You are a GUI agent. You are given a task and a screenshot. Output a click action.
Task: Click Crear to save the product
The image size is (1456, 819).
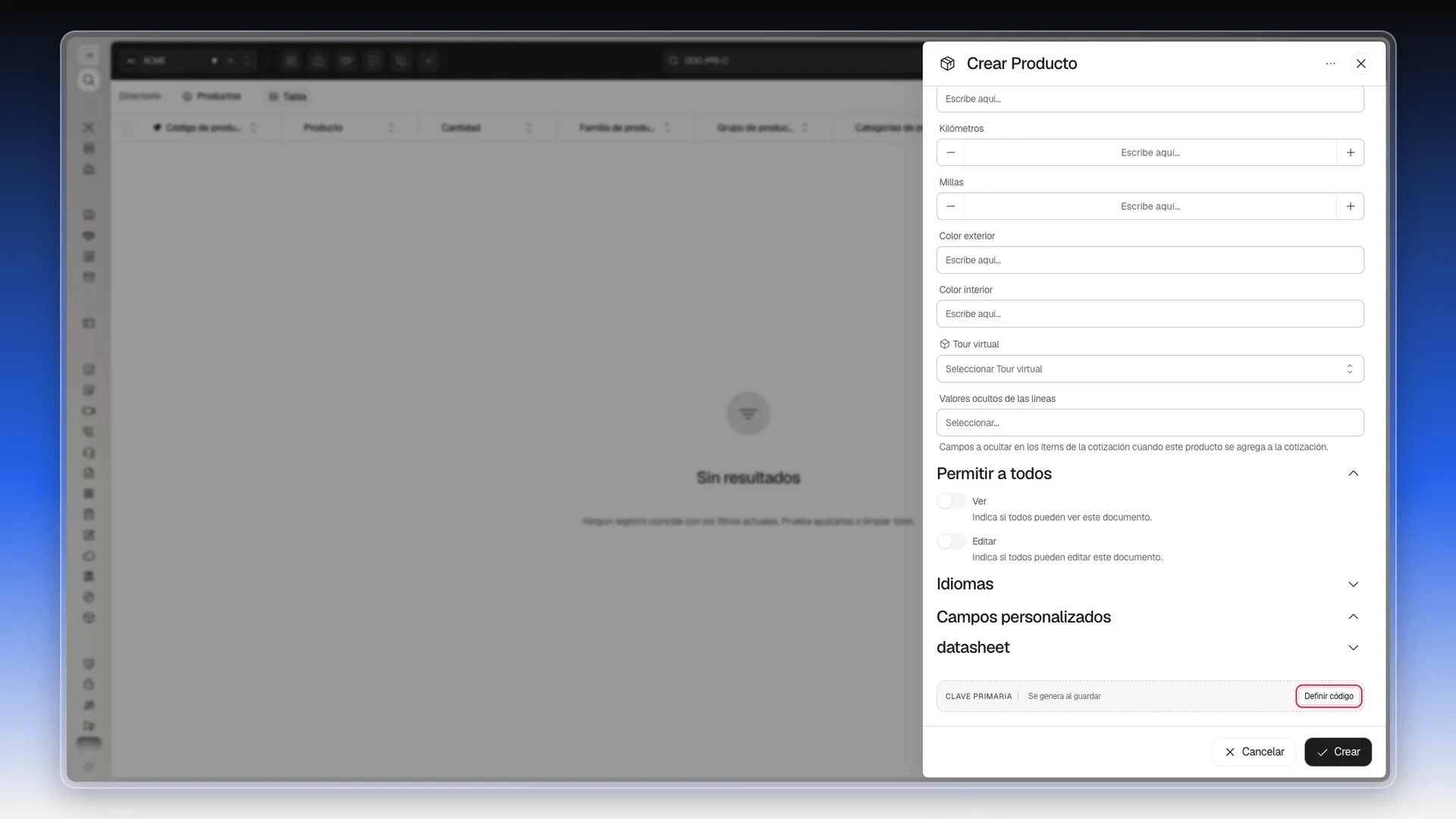pyautogui.click(x=1338, y=752)
